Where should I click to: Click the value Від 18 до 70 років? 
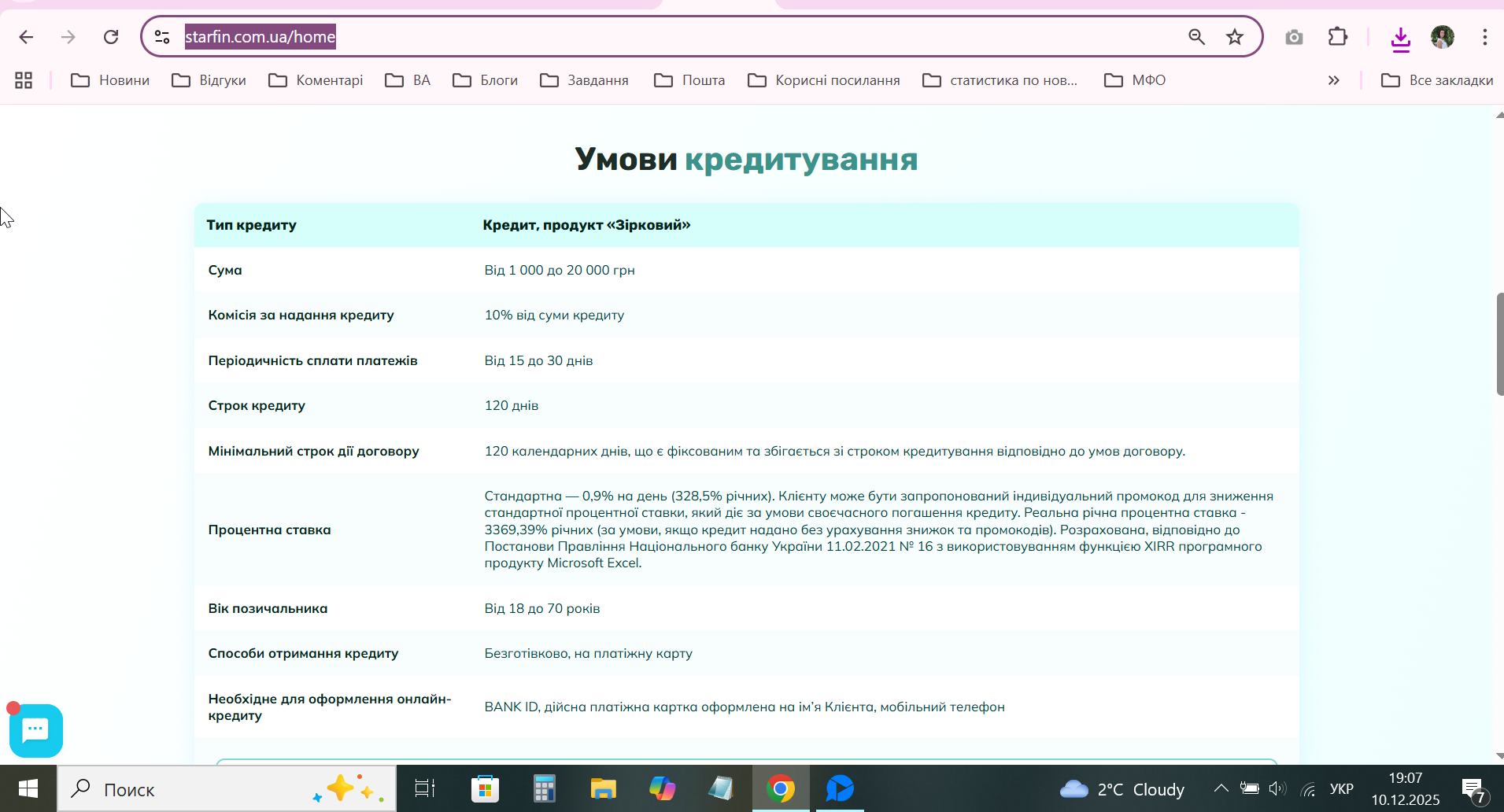(x=542, y=608)
